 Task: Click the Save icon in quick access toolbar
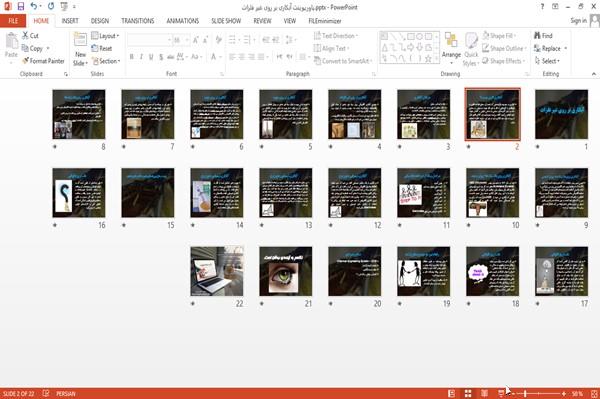pos(21,7)
